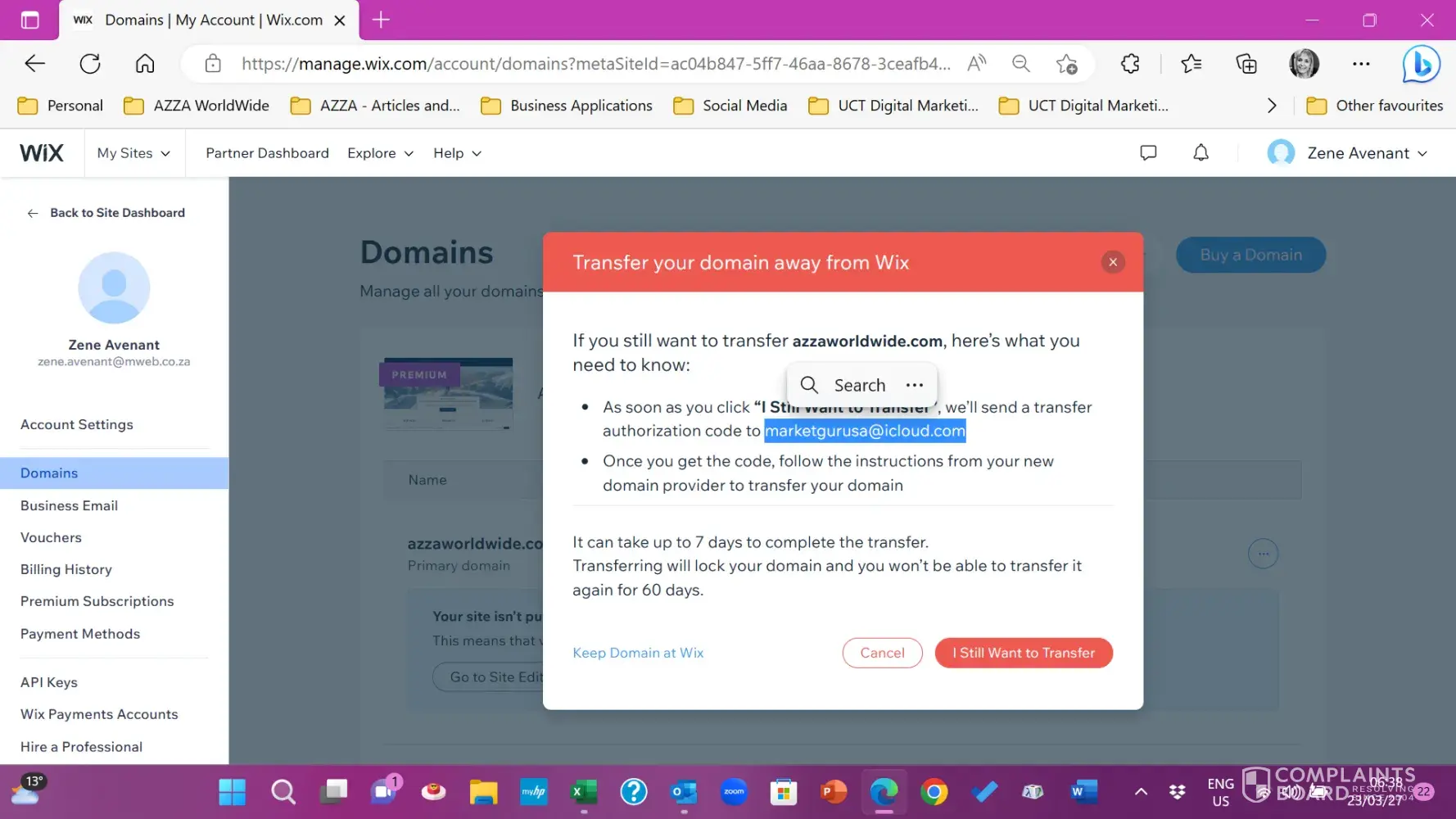Open Google Chrome from the taskbar
This screenshot has width=1456, height=819.
tap(934, 792)
